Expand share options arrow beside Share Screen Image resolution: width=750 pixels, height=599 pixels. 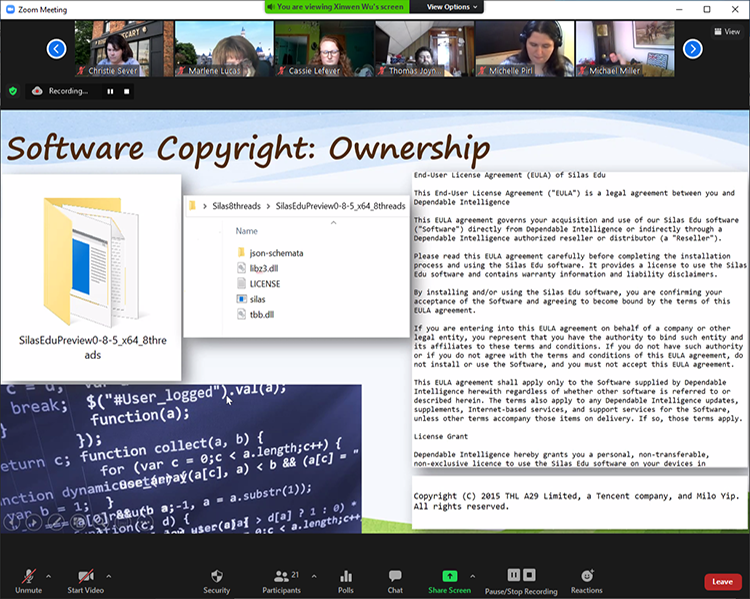tap(473, 576)
